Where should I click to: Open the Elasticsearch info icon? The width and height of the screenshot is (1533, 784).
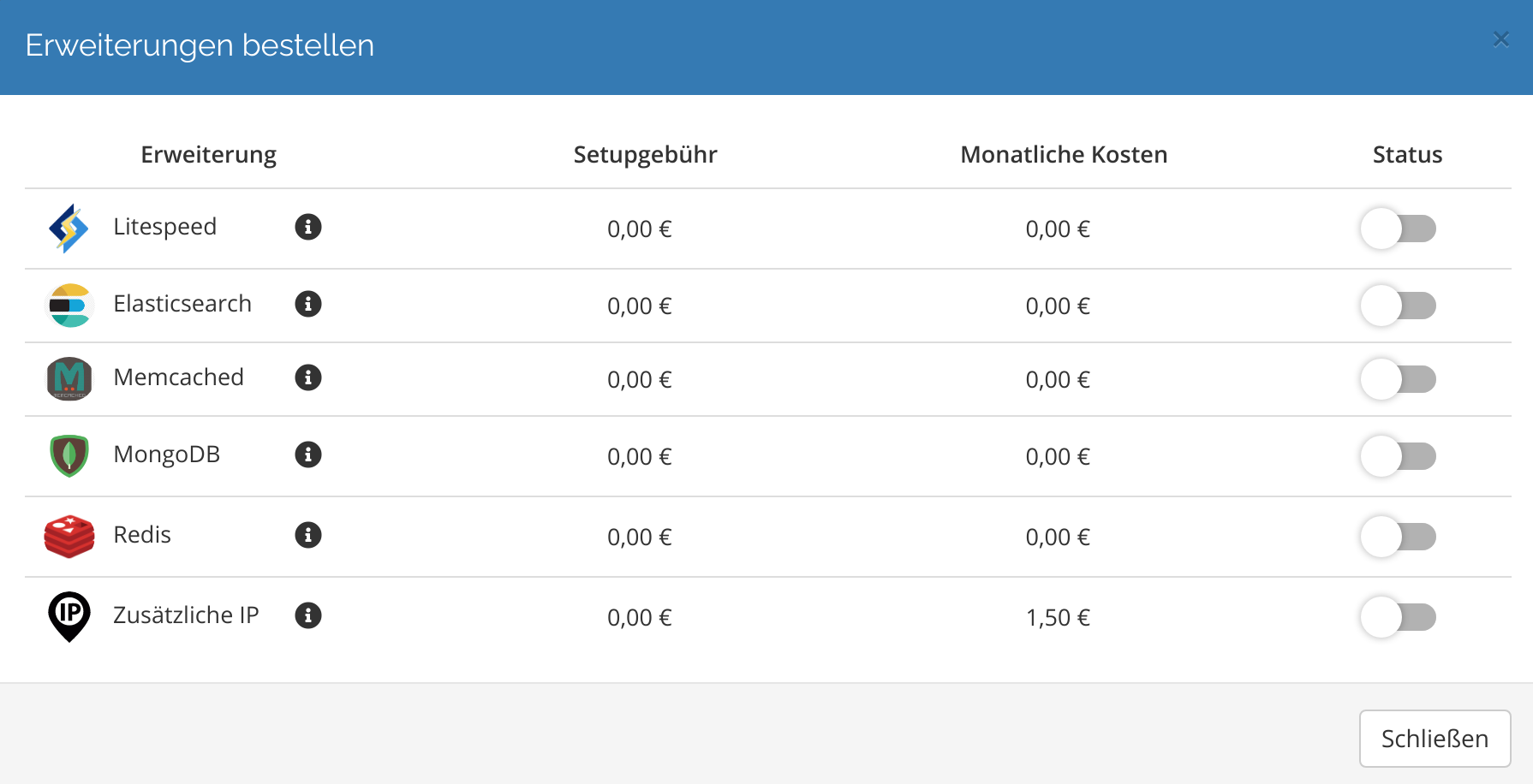coord(308,304)
